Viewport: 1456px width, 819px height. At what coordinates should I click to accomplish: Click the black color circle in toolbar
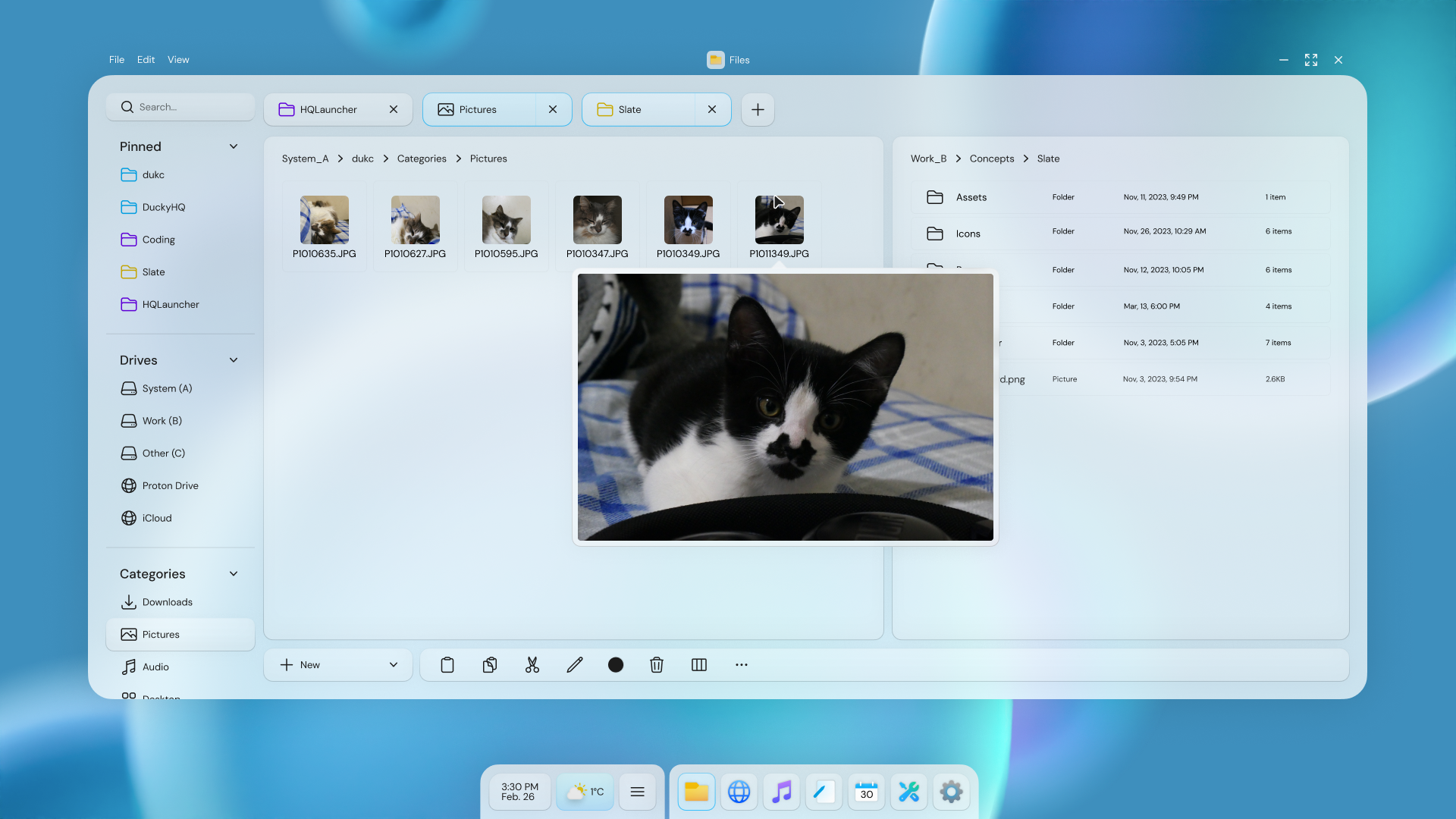point(616,665)
